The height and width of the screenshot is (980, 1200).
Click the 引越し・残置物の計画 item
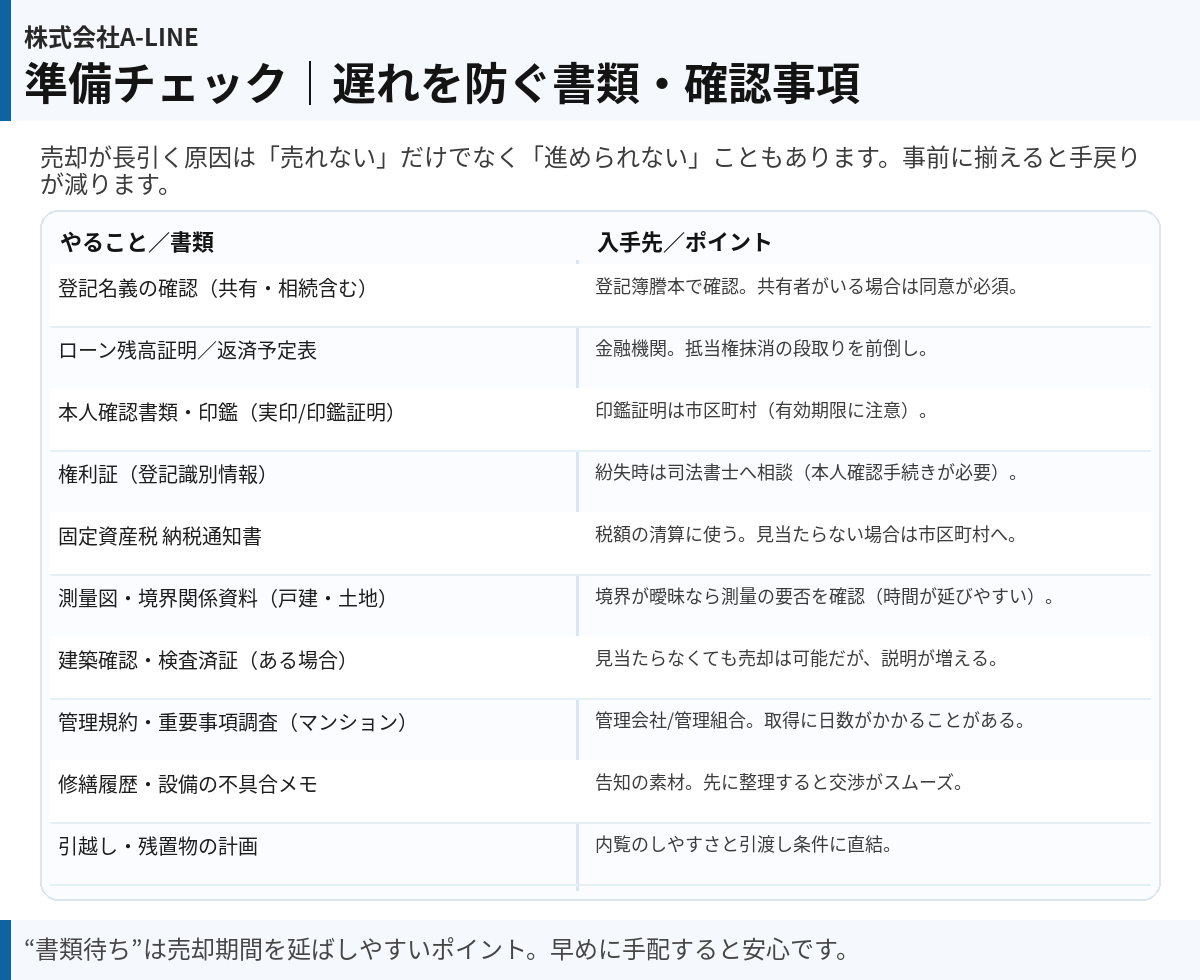(158, 847)
